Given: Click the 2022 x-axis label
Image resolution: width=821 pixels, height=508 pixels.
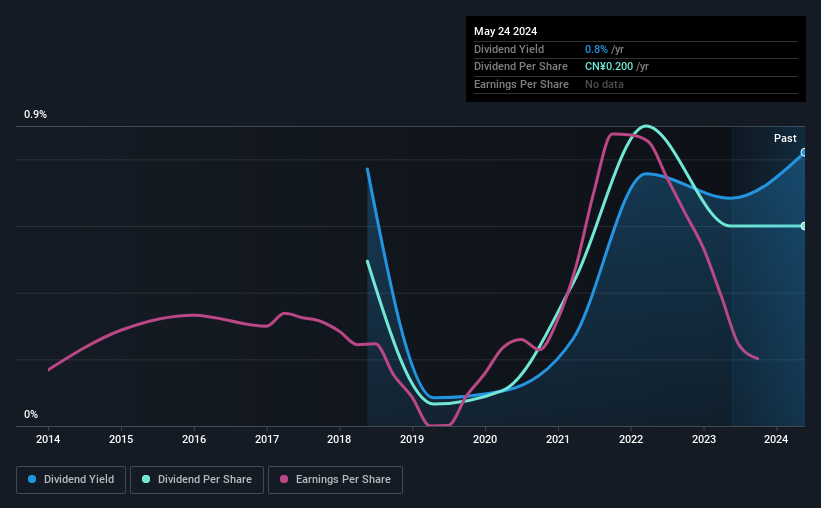Looking at the screenshot, I should coord(631,439).
